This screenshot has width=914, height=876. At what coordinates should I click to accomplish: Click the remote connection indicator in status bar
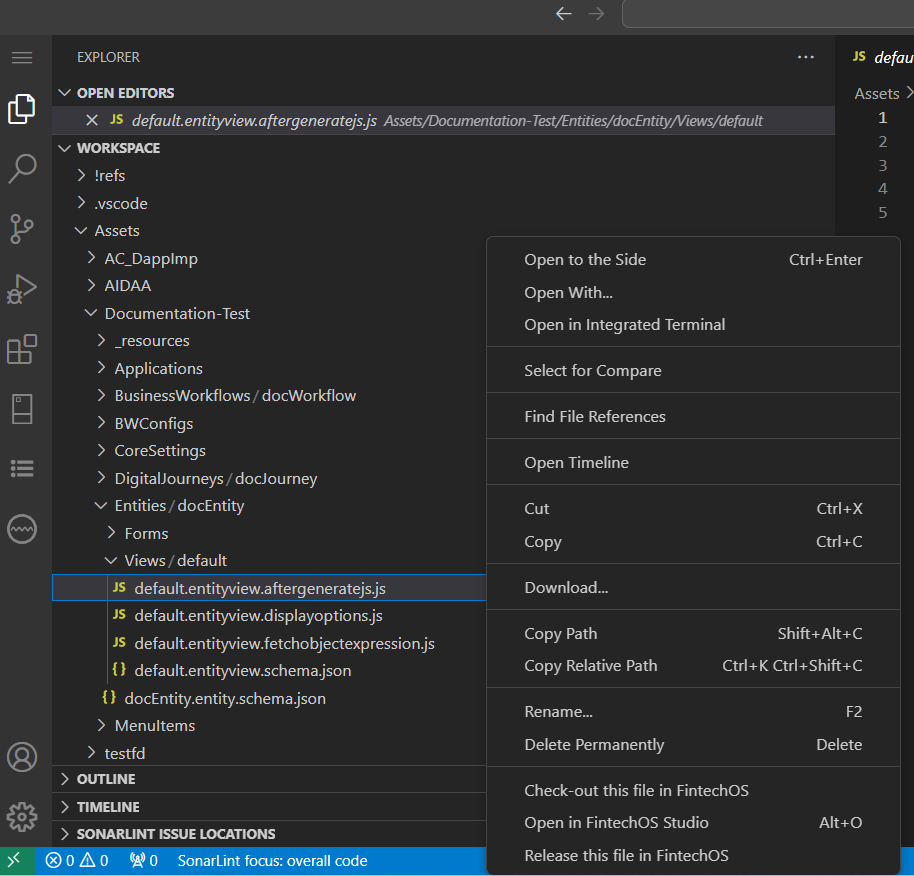14,860
